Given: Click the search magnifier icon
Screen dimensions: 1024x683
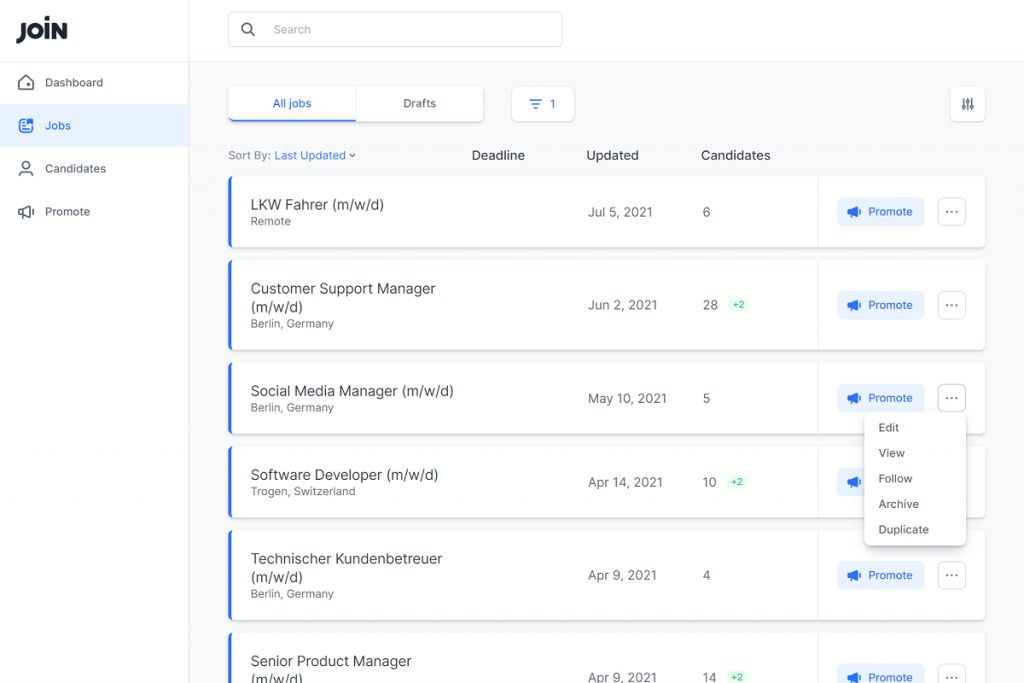Looking at the screenshot, I should click(x=249, y=30).
